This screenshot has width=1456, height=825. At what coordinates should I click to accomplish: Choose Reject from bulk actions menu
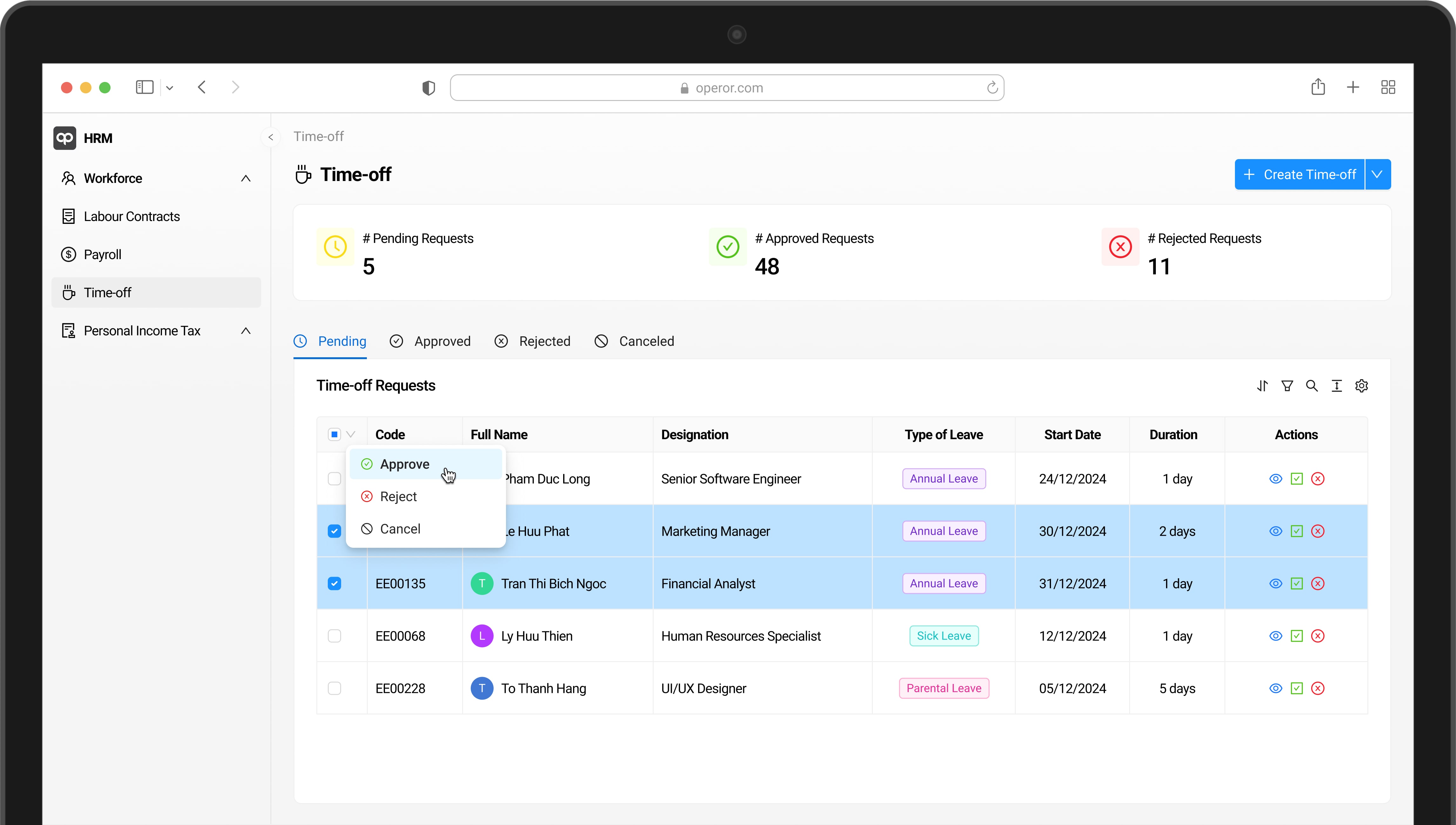click(425, 496)
